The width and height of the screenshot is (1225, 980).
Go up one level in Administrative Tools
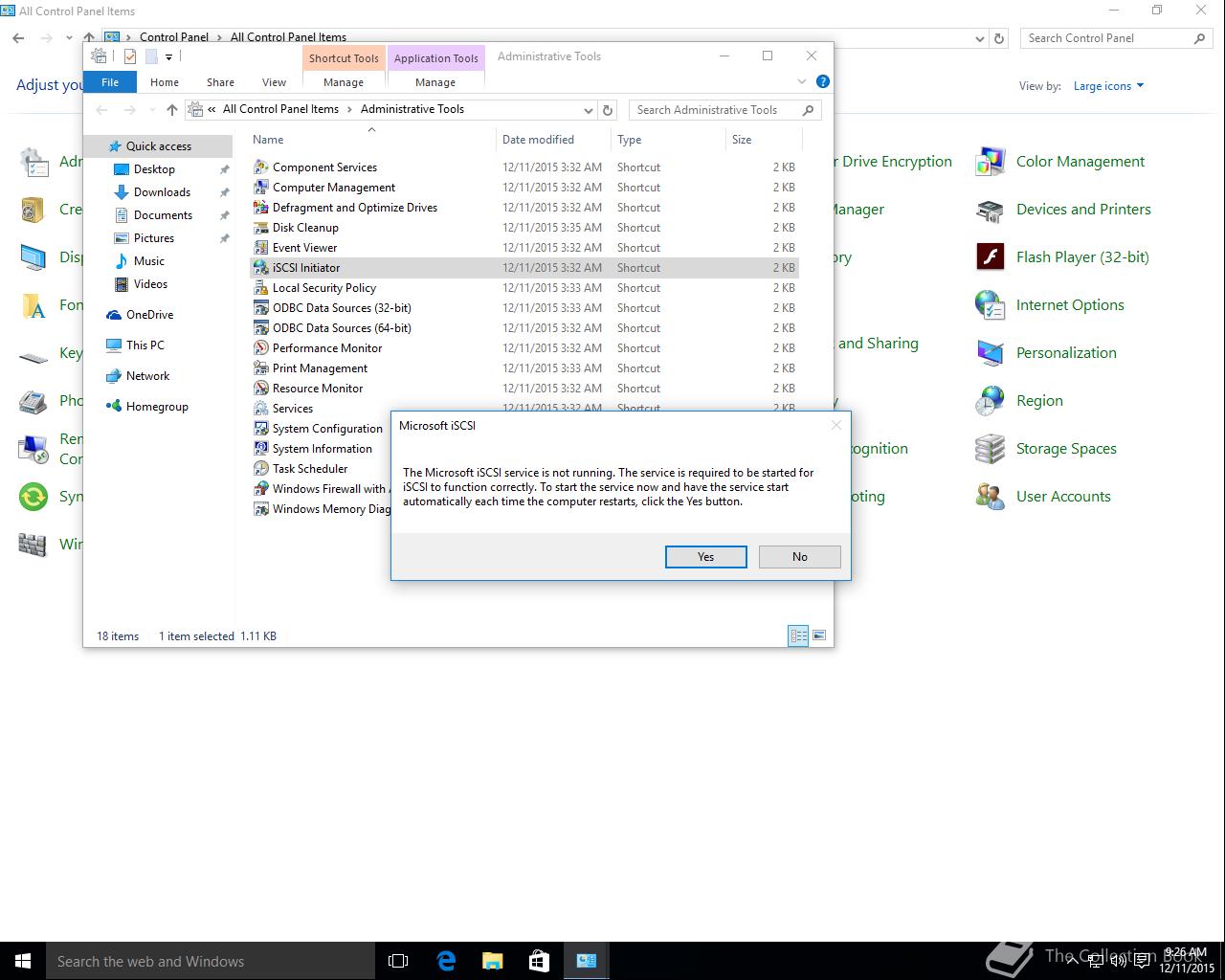pyautogui.click(x=172, y=110)
